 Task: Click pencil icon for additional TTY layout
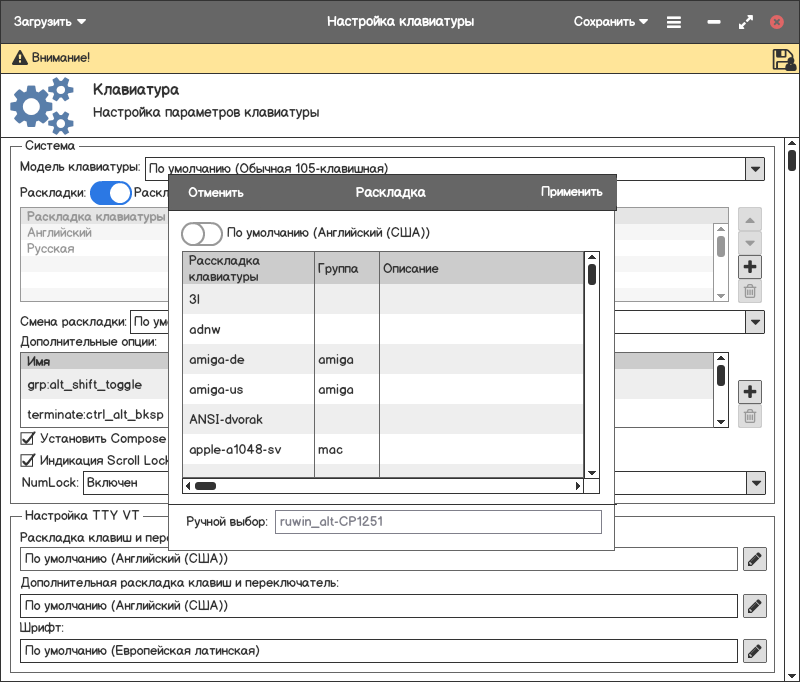coord(755,605)
